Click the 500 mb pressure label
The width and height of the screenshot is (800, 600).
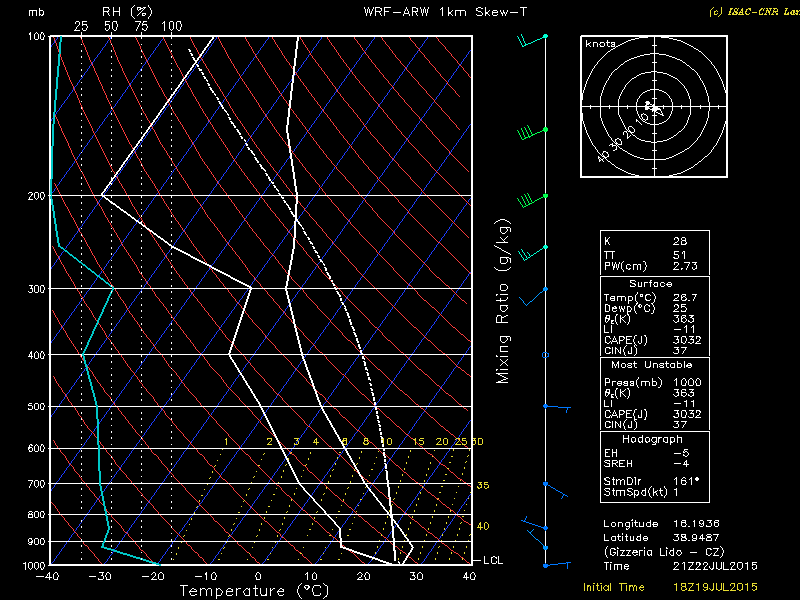pyautogui.click(x=36, y=407)
